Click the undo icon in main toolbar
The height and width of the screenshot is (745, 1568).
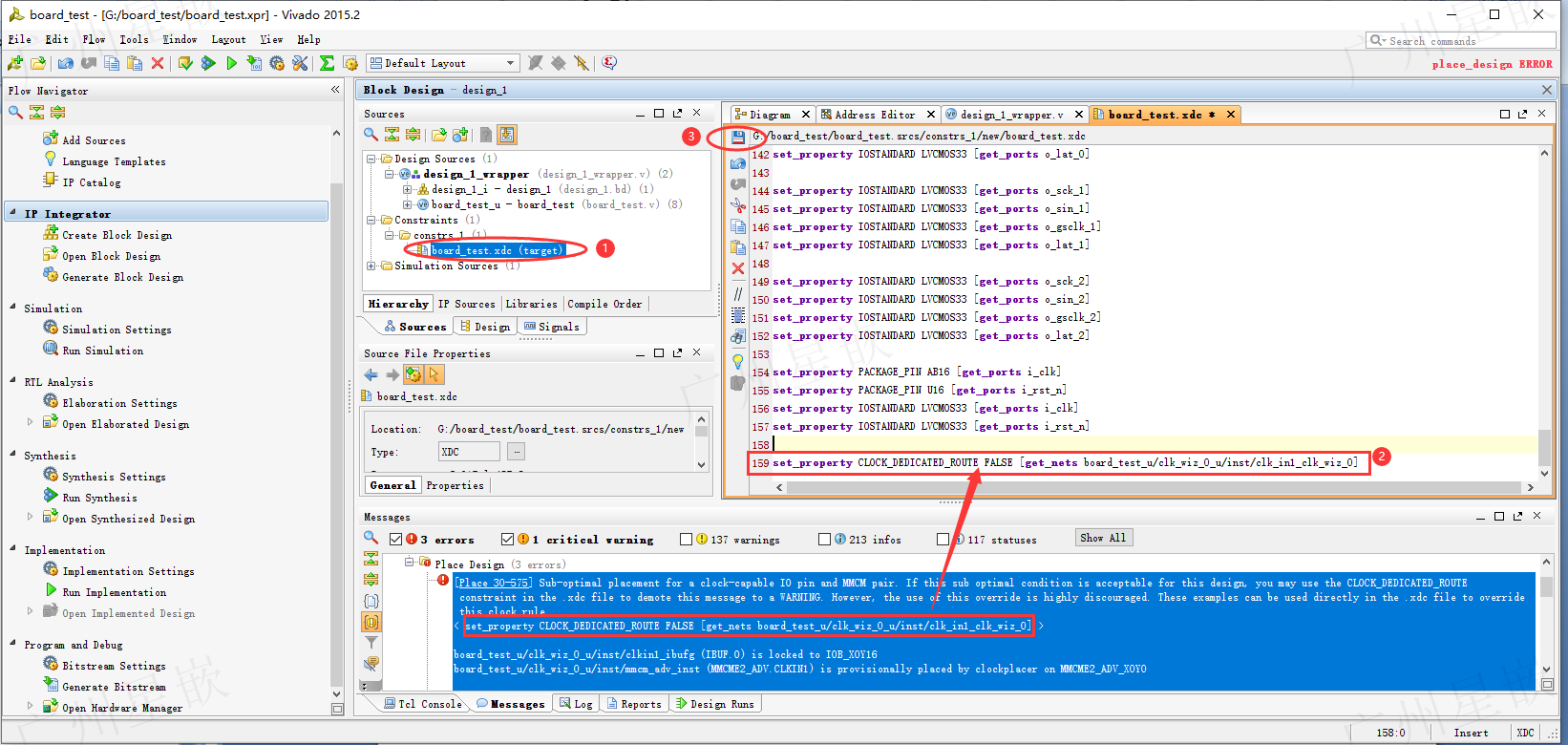(66, 63)
